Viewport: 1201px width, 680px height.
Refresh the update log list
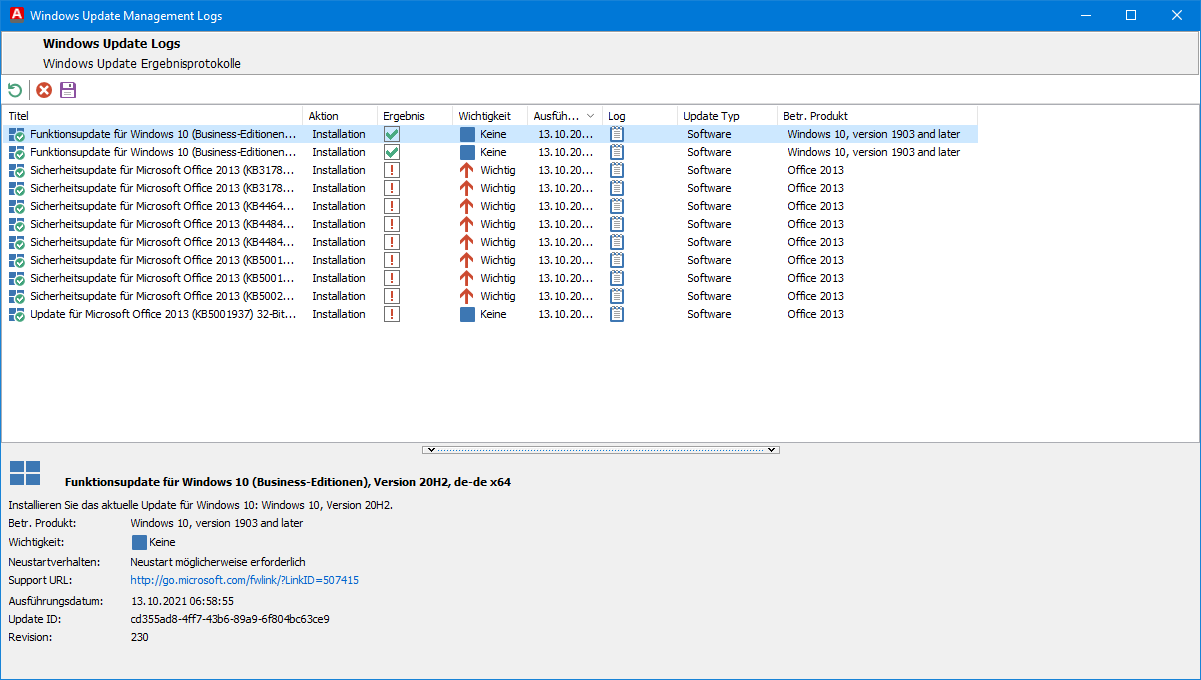coord(15,91)
